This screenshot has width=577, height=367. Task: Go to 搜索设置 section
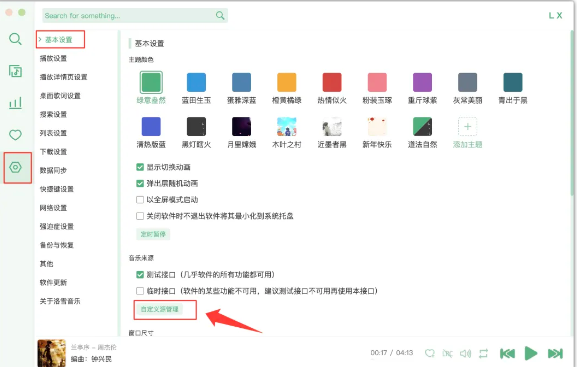(x=53, y=114)
